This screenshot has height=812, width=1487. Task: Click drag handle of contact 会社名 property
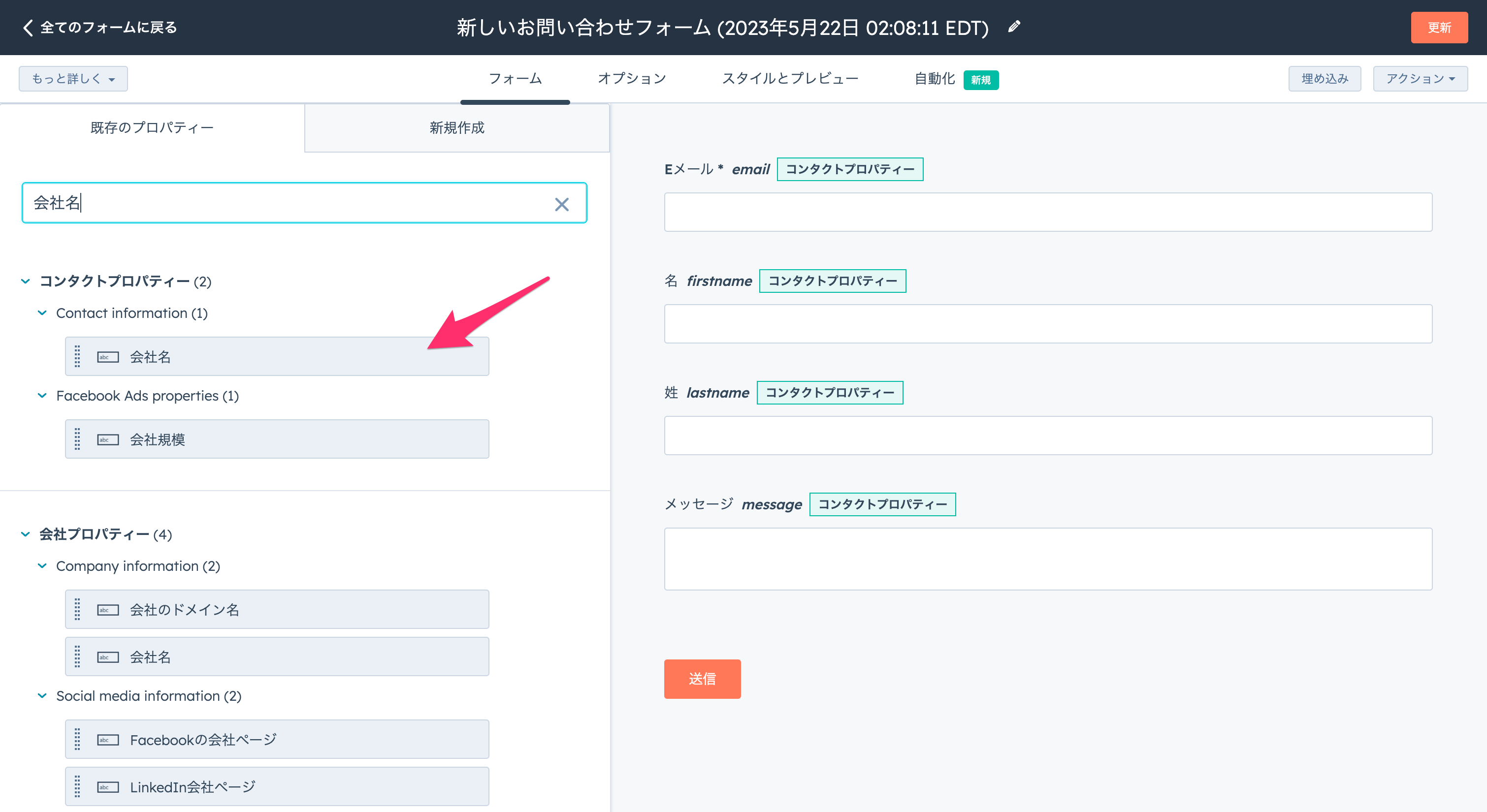(x=77, y=357)
